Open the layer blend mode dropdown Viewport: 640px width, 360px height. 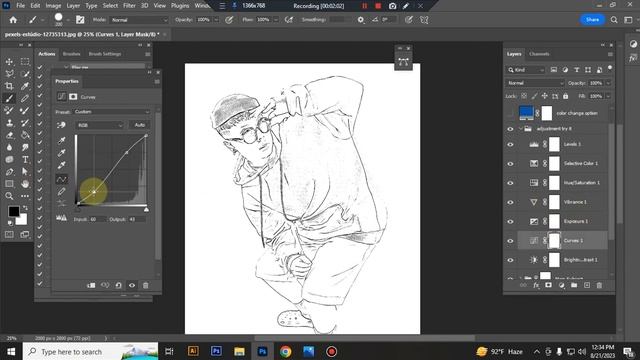[x=535, y=83]
